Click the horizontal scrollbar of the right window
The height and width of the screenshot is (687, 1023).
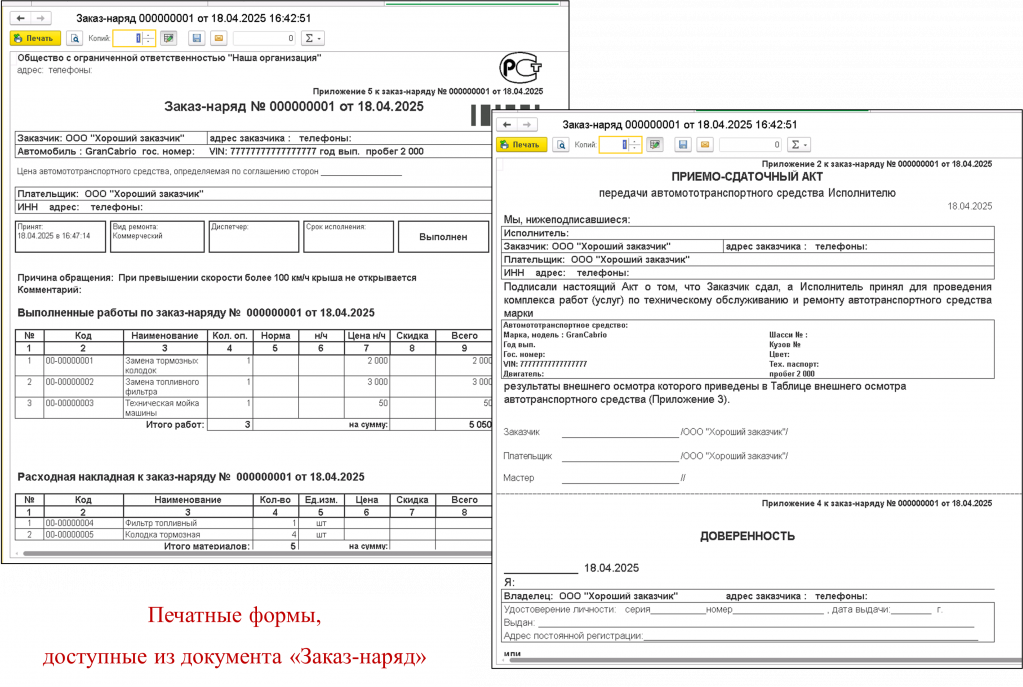click(765, 660)
